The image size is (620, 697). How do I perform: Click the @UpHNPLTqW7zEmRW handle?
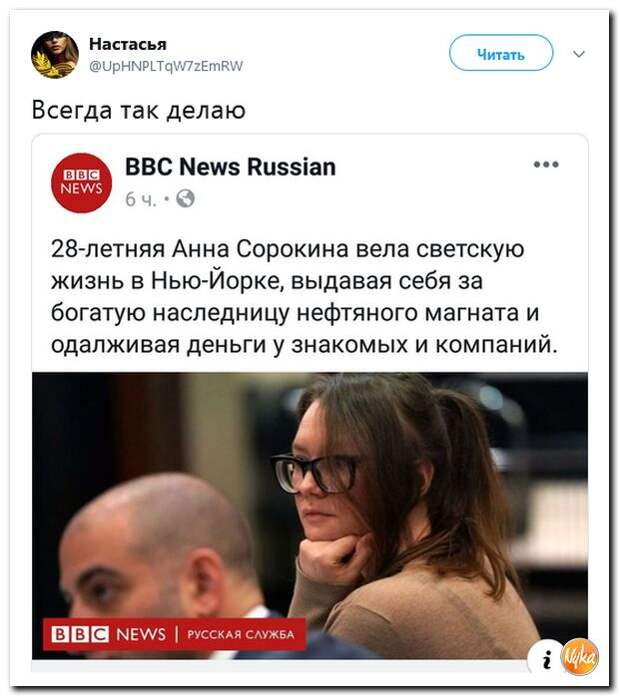(166, 66)
